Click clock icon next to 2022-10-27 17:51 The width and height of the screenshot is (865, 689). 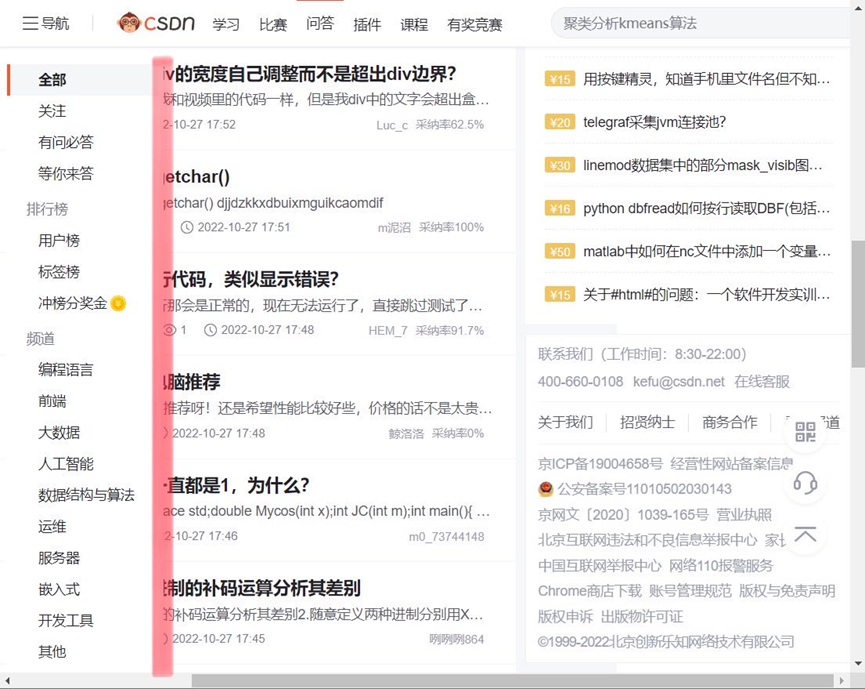187,227
